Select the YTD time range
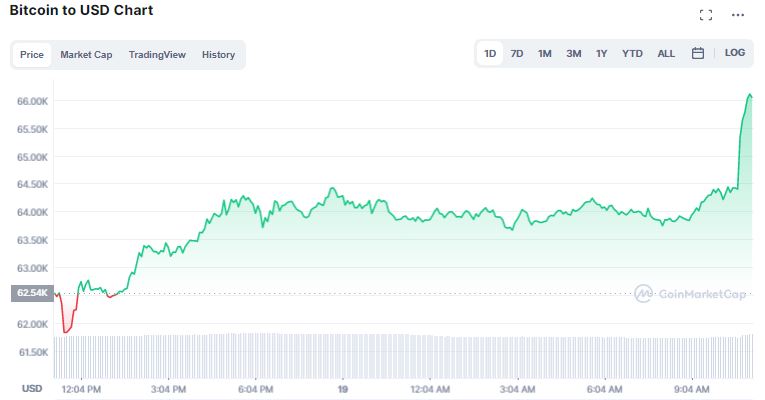Screen dimensions: 765x400 632,54
